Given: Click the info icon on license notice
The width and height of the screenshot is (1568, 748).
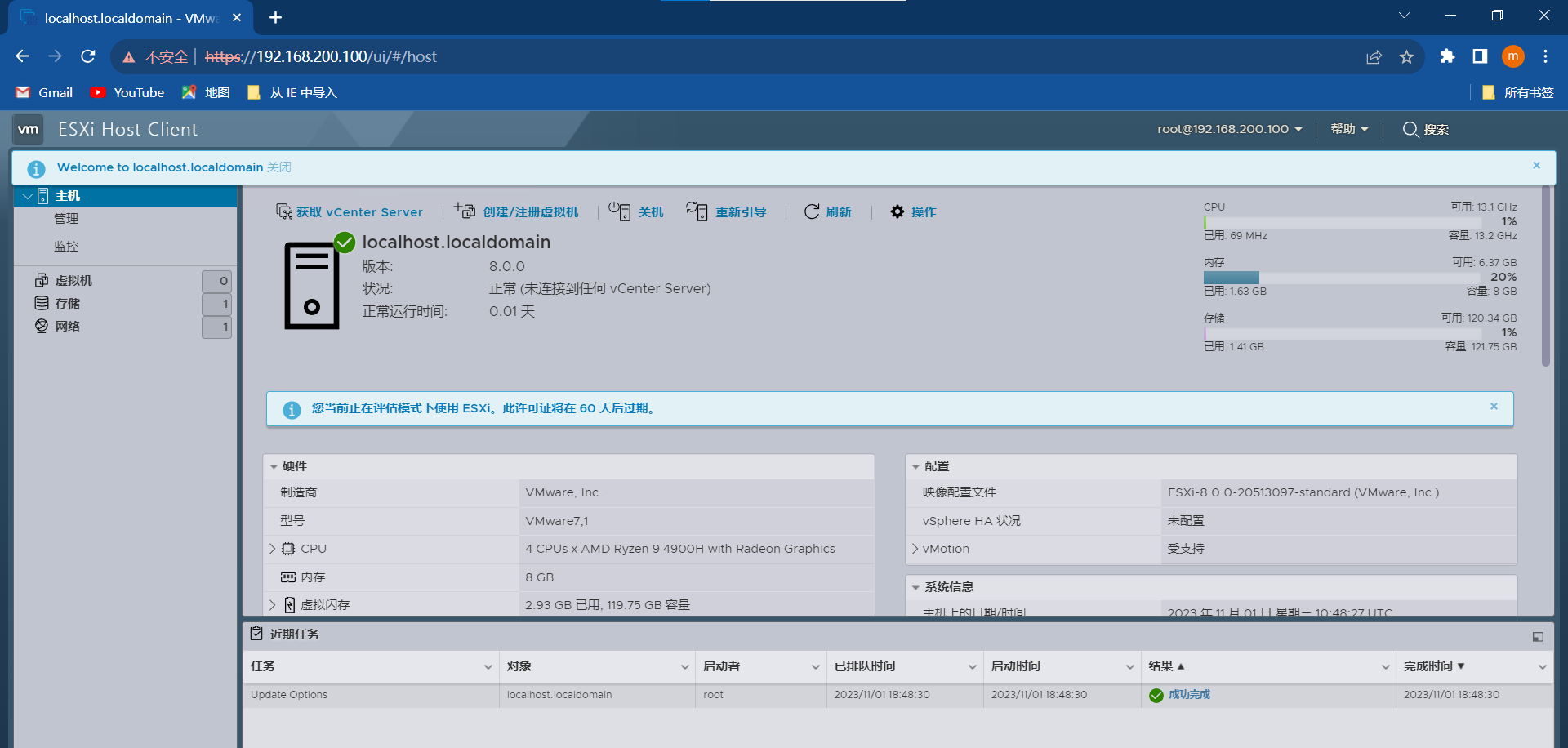Looking at the screenshot, I should [292, 410].
